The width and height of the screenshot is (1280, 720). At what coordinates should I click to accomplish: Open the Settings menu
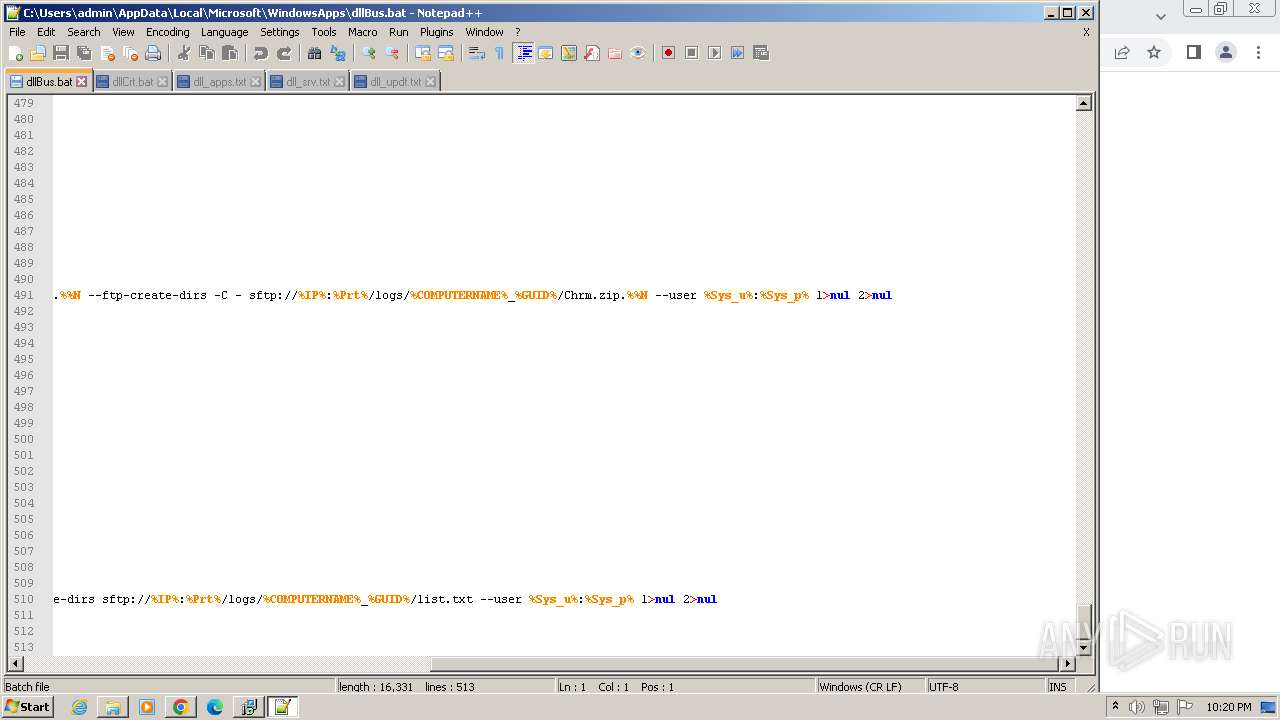(280, 32)
